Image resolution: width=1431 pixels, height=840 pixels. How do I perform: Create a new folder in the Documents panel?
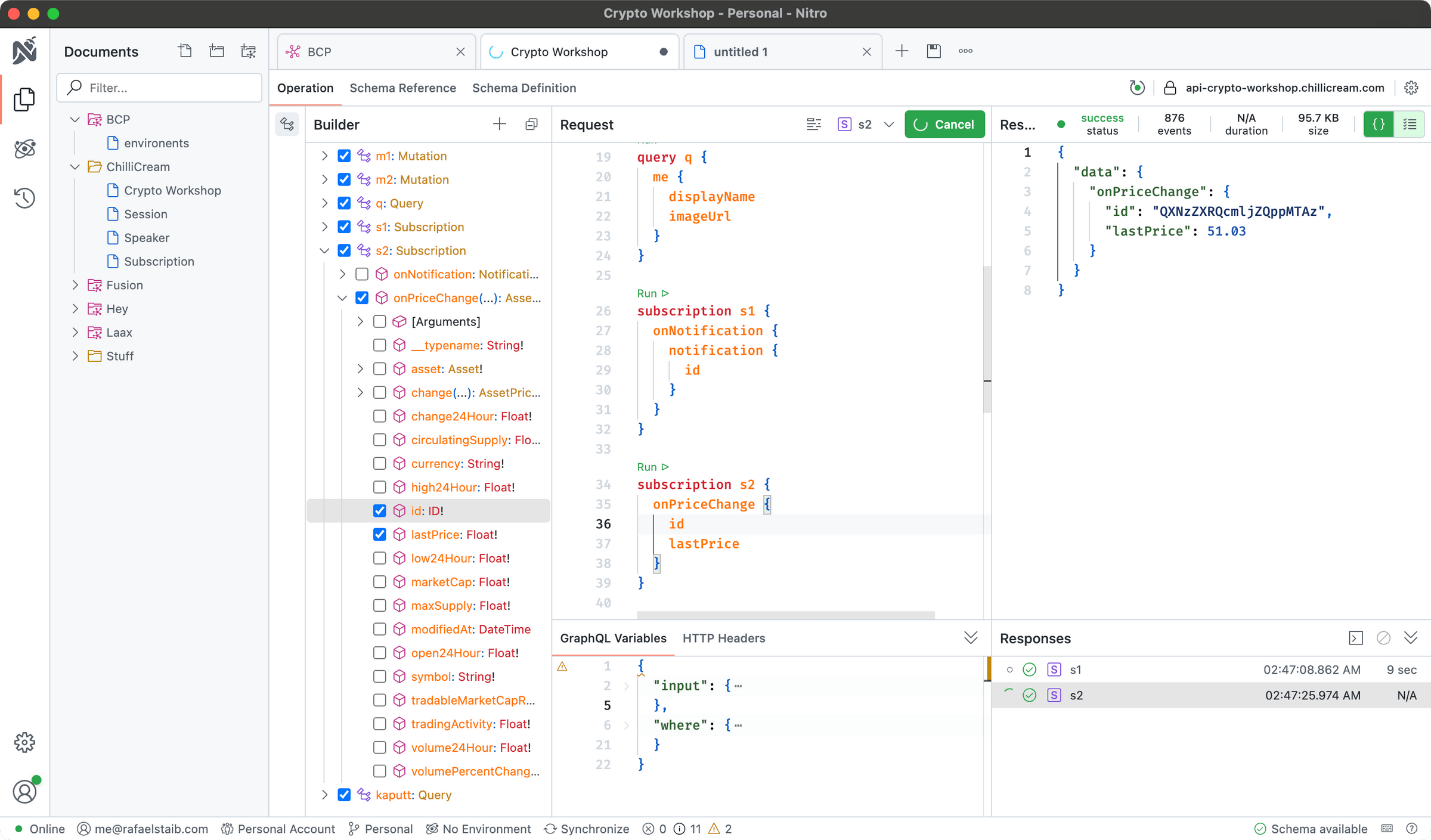pyautogui.click(x=216, y=51)
